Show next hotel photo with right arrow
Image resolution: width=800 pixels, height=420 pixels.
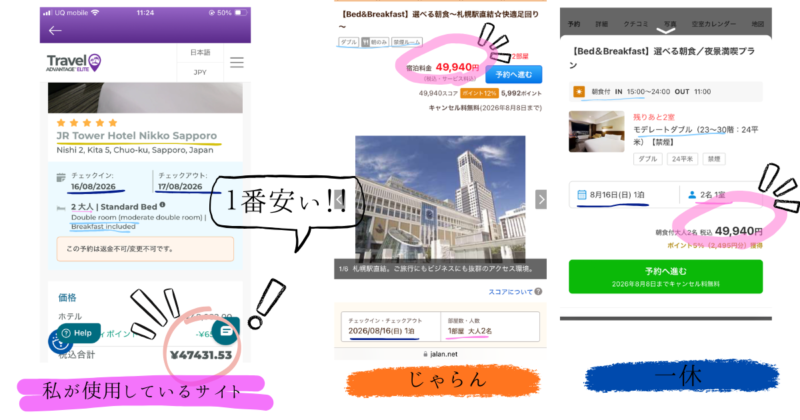541,200
